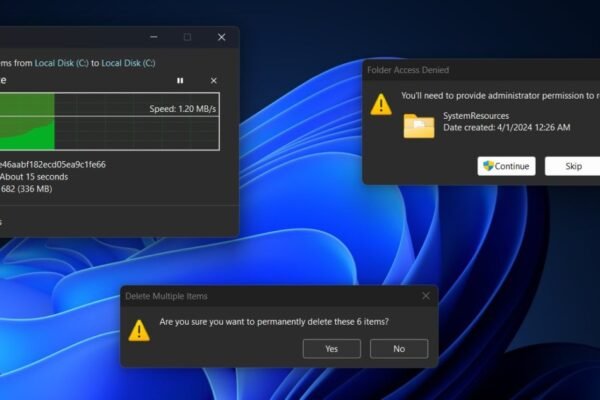Click the Speed: 1.20 MB/s label

(180, 108)
